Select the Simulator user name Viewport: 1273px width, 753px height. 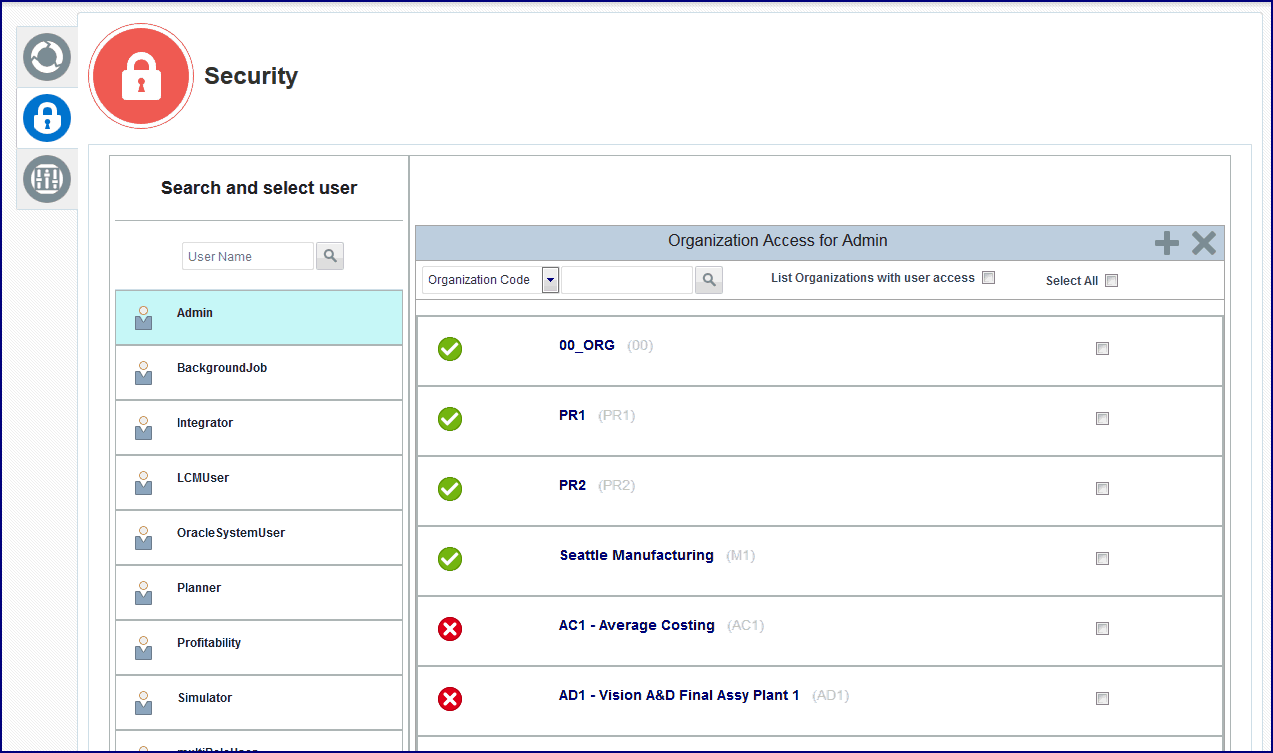point(205,698)
